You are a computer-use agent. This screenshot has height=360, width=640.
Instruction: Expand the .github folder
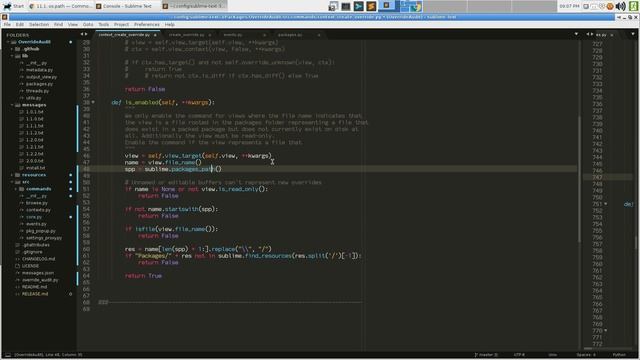pyautogui.click(x=12, y=49)
